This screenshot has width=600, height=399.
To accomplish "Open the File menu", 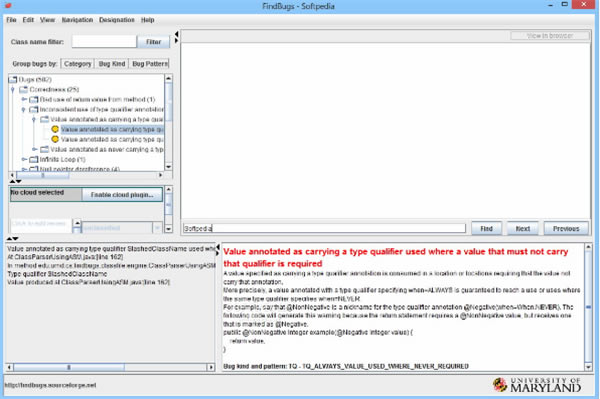I will pos(11,20).
